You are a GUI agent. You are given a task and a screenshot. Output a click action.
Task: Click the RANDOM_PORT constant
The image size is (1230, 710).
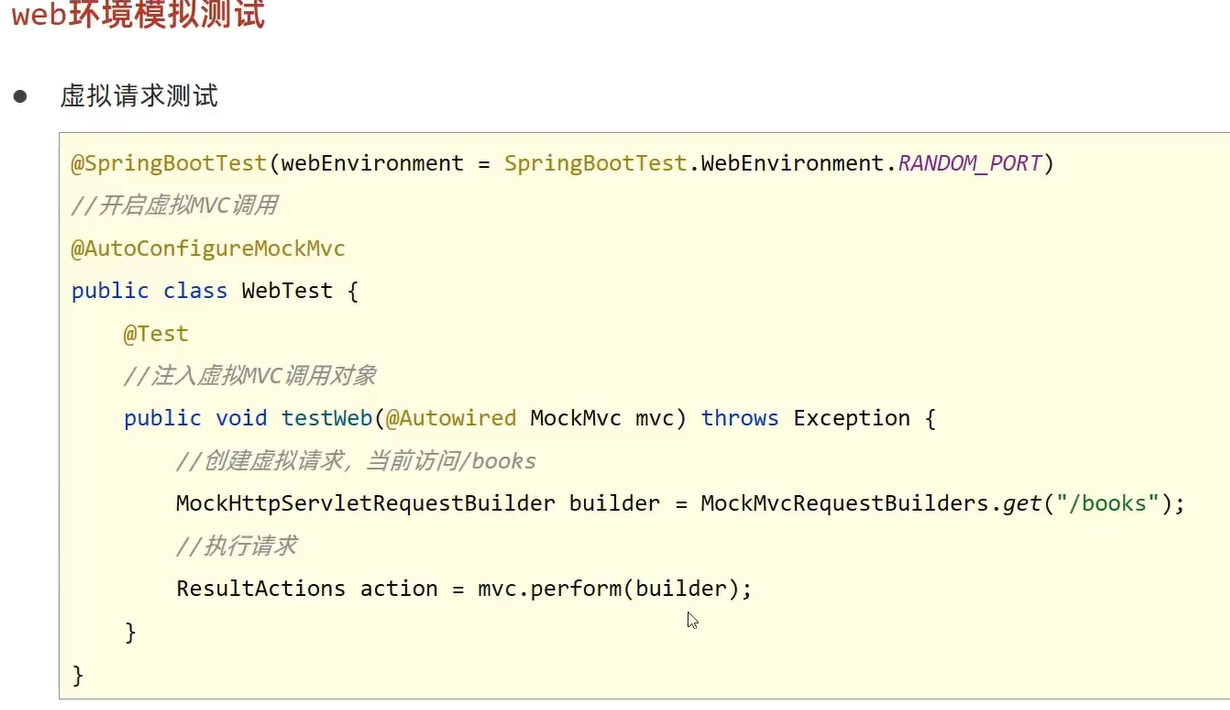pos(969,163)
